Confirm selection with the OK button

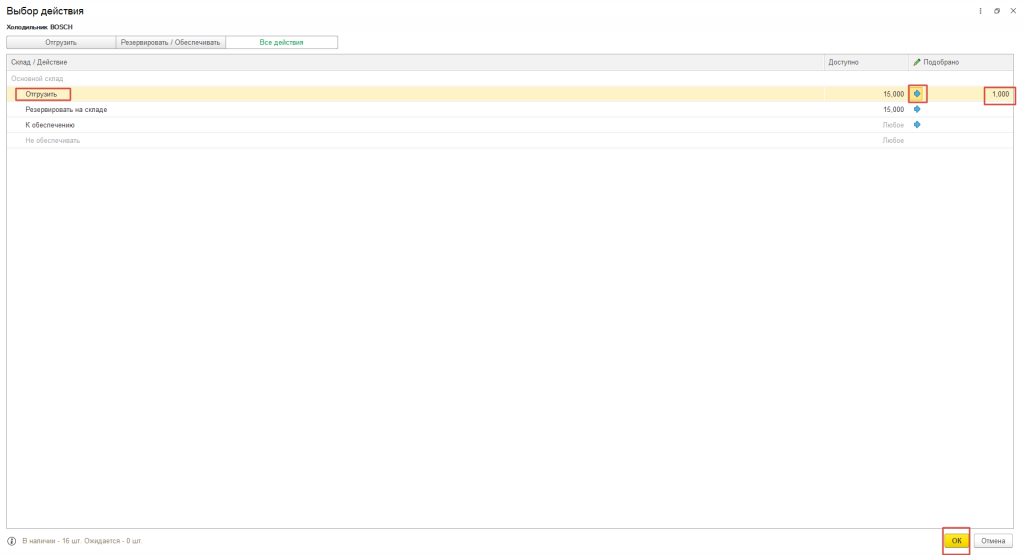[x=956, y=541]
